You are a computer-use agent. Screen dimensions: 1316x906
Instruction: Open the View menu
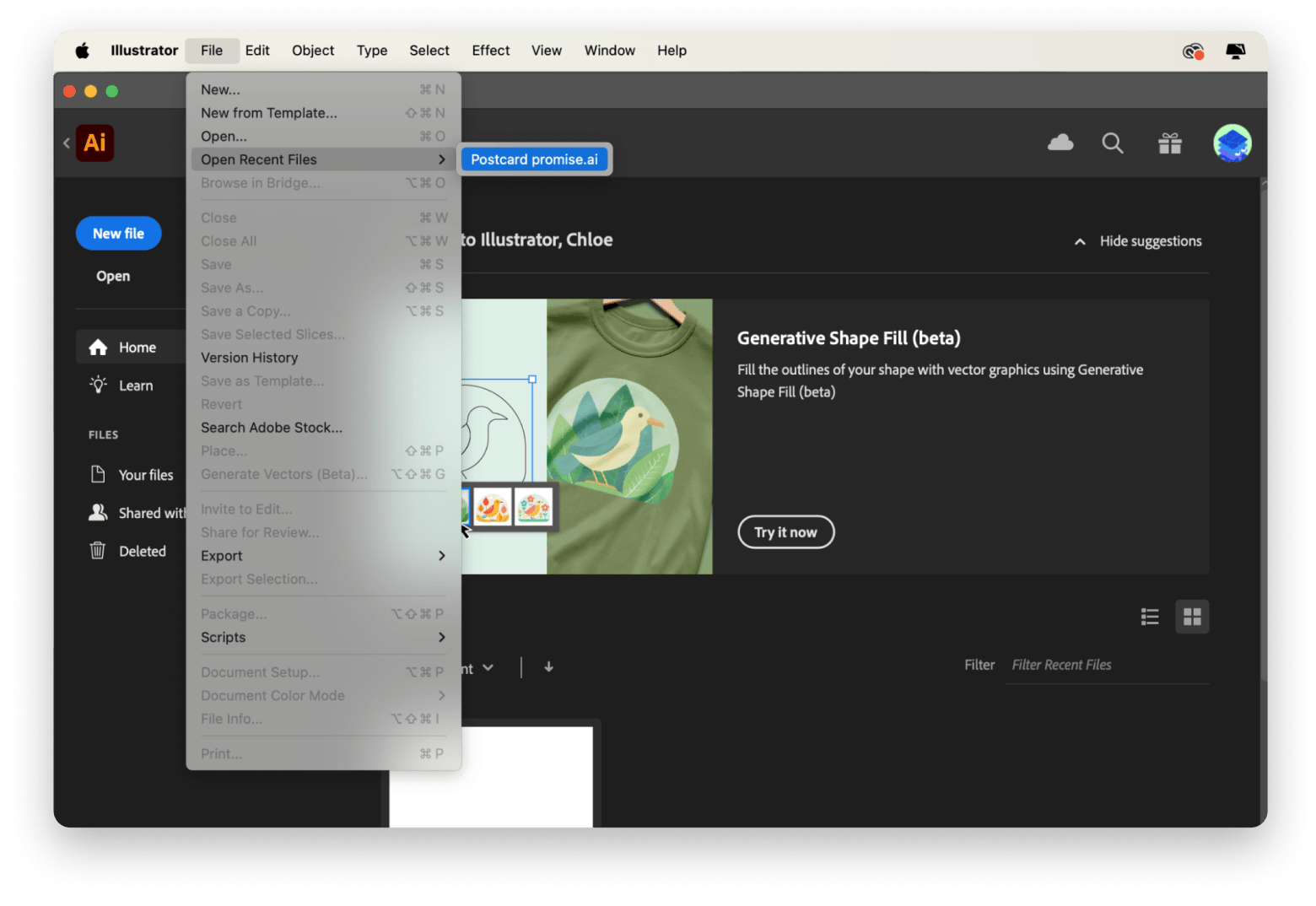547,51
